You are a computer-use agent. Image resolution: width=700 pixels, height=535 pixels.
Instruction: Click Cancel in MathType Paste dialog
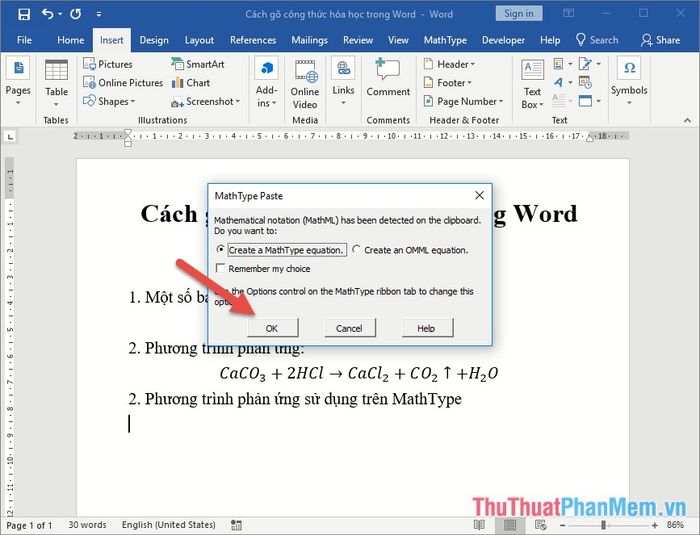click(349, 328)
